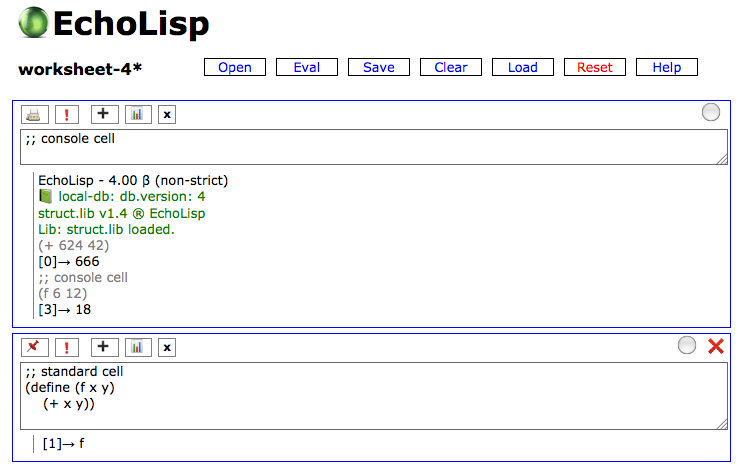The height and width of the screenshot is (469, 747).
Task: Click the small x icon in standard cell toolbar
Action: [x=167, y=347]
